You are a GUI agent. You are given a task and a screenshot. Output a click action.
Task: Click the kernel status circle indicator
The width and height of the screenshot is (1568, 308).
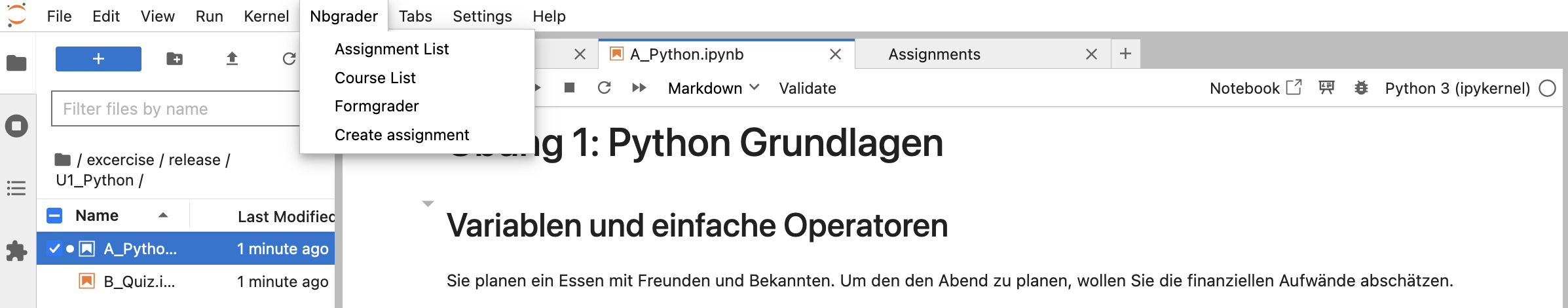coord(1547,88)
